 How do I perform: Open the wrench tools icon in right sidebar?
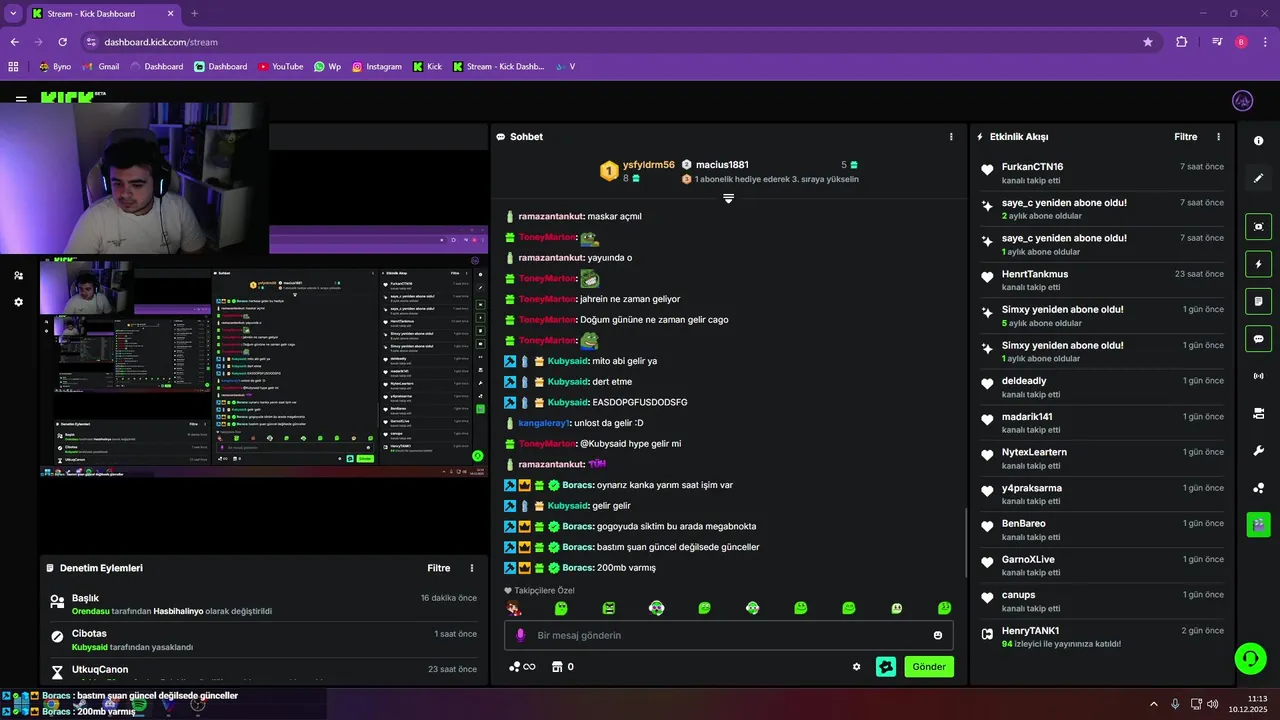1258,451
